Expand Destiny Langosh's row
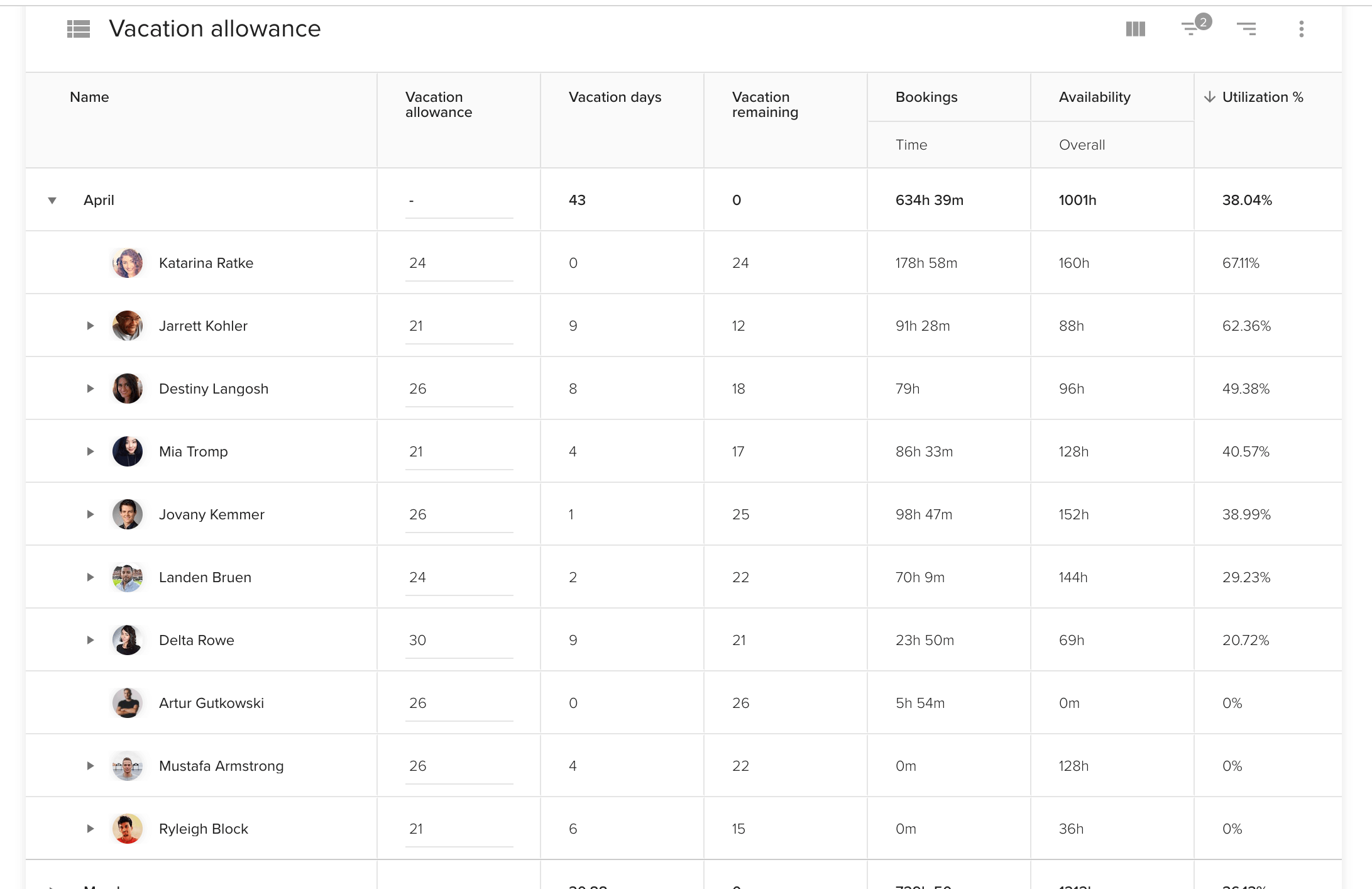1372x889 pixels. (91, 389)
